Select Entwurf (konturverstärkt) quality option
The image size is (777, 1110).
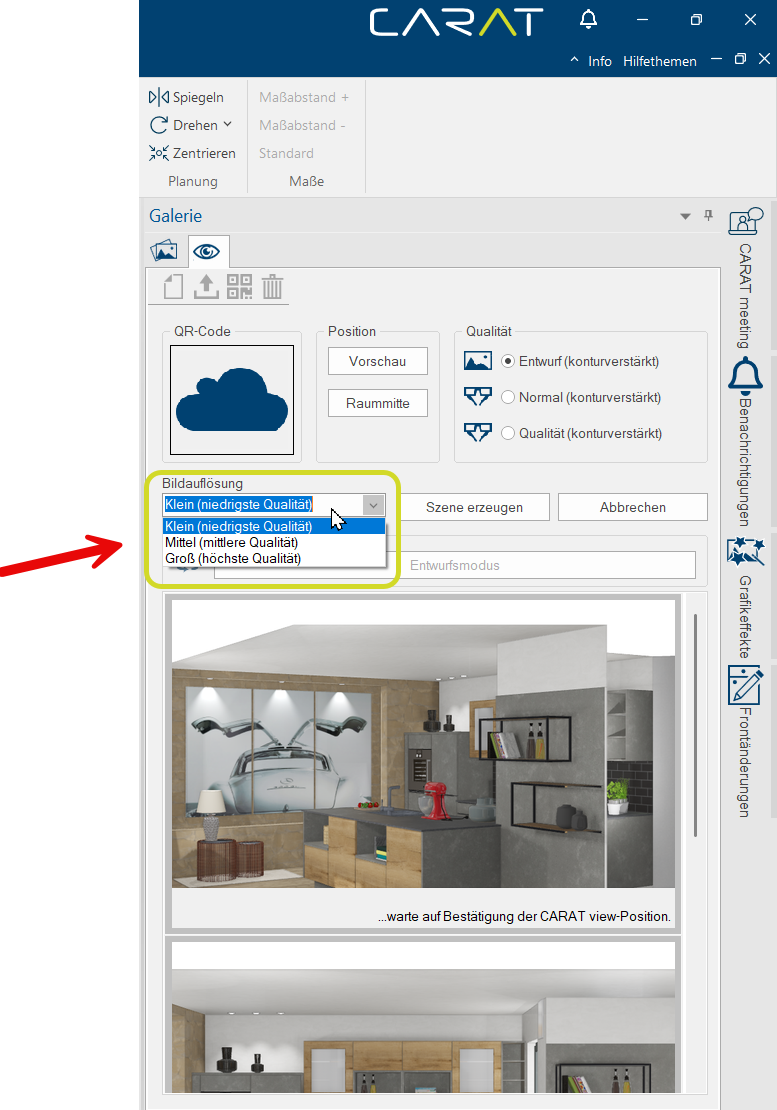tap(508, 361)
